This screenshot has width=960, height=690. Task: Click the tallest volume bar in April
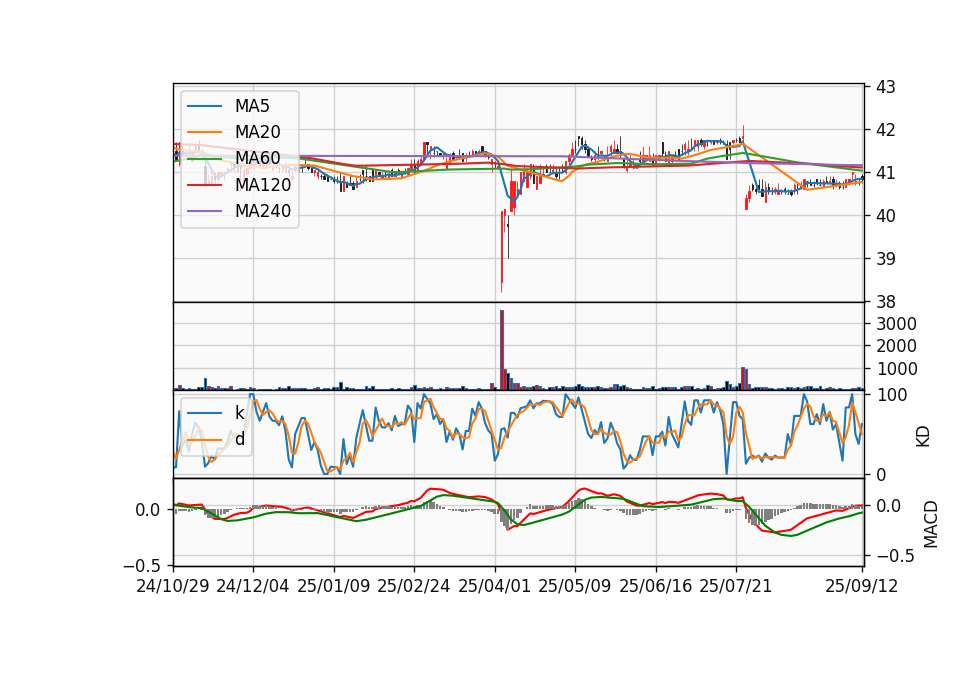pyautogui.click(x=502, y=350)
